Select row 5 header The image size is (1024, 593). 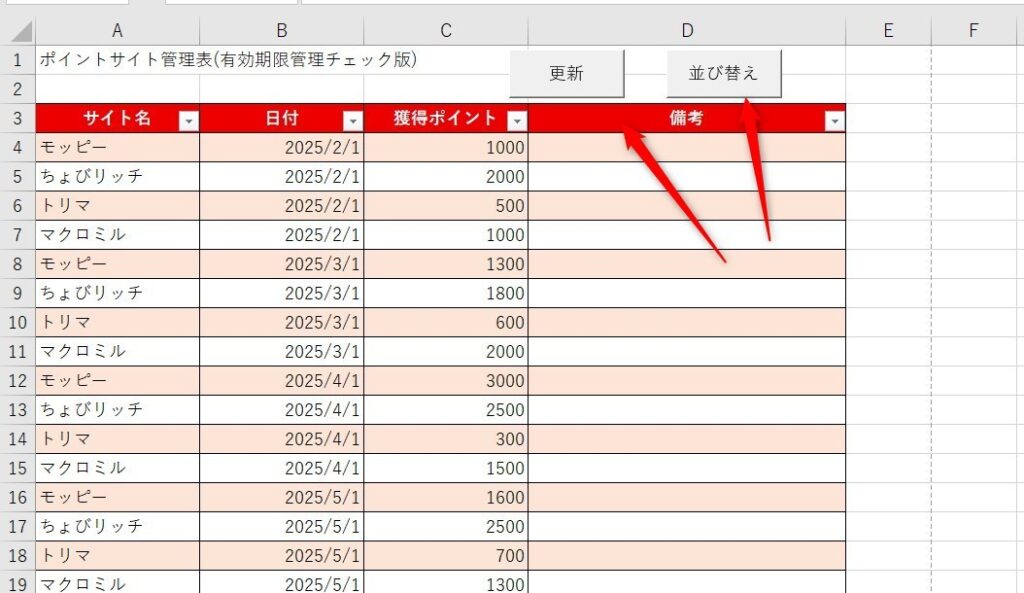tap(18, 176)
